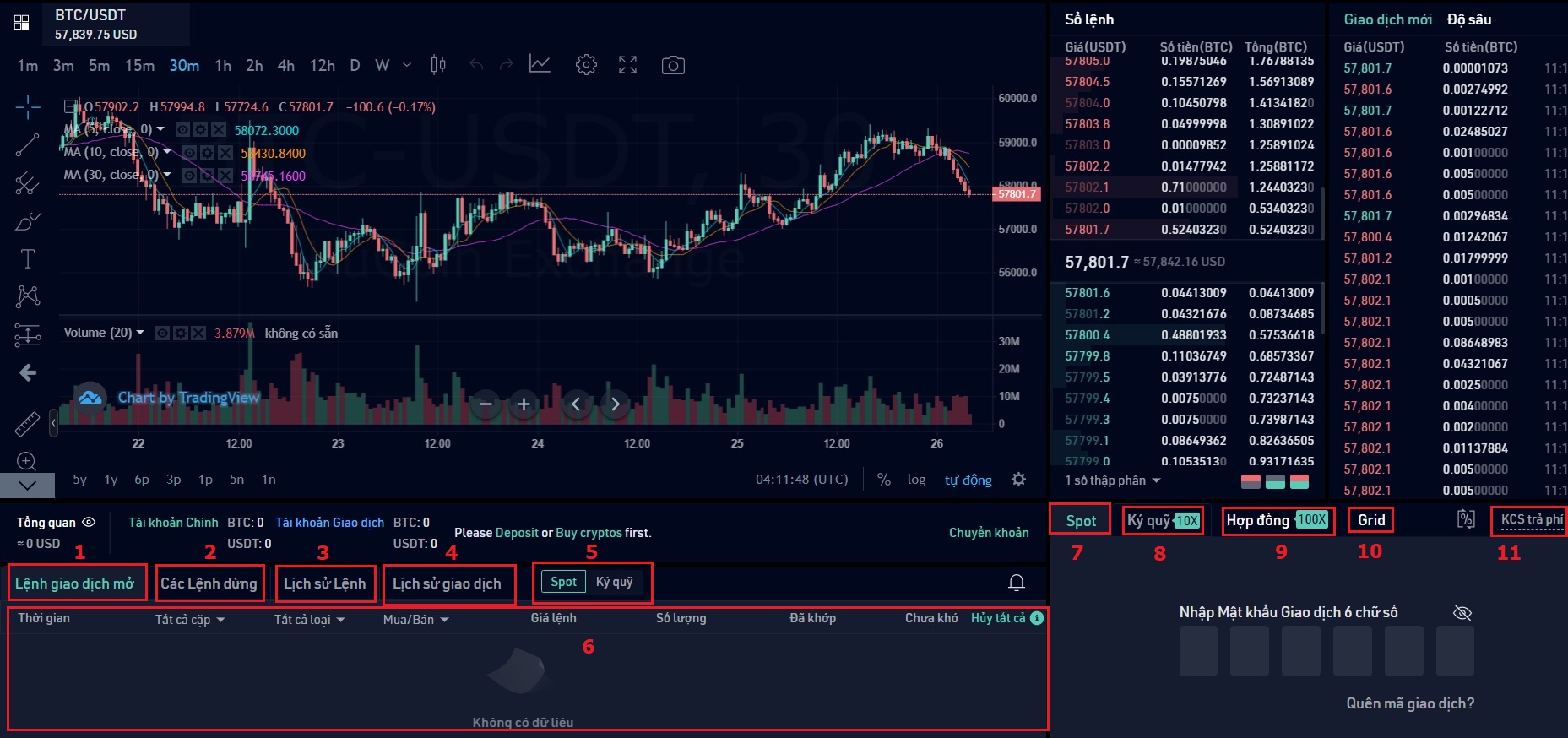Select the text annotation tool
Viewport: 1568px width, 738px height.
coord(27,258)
